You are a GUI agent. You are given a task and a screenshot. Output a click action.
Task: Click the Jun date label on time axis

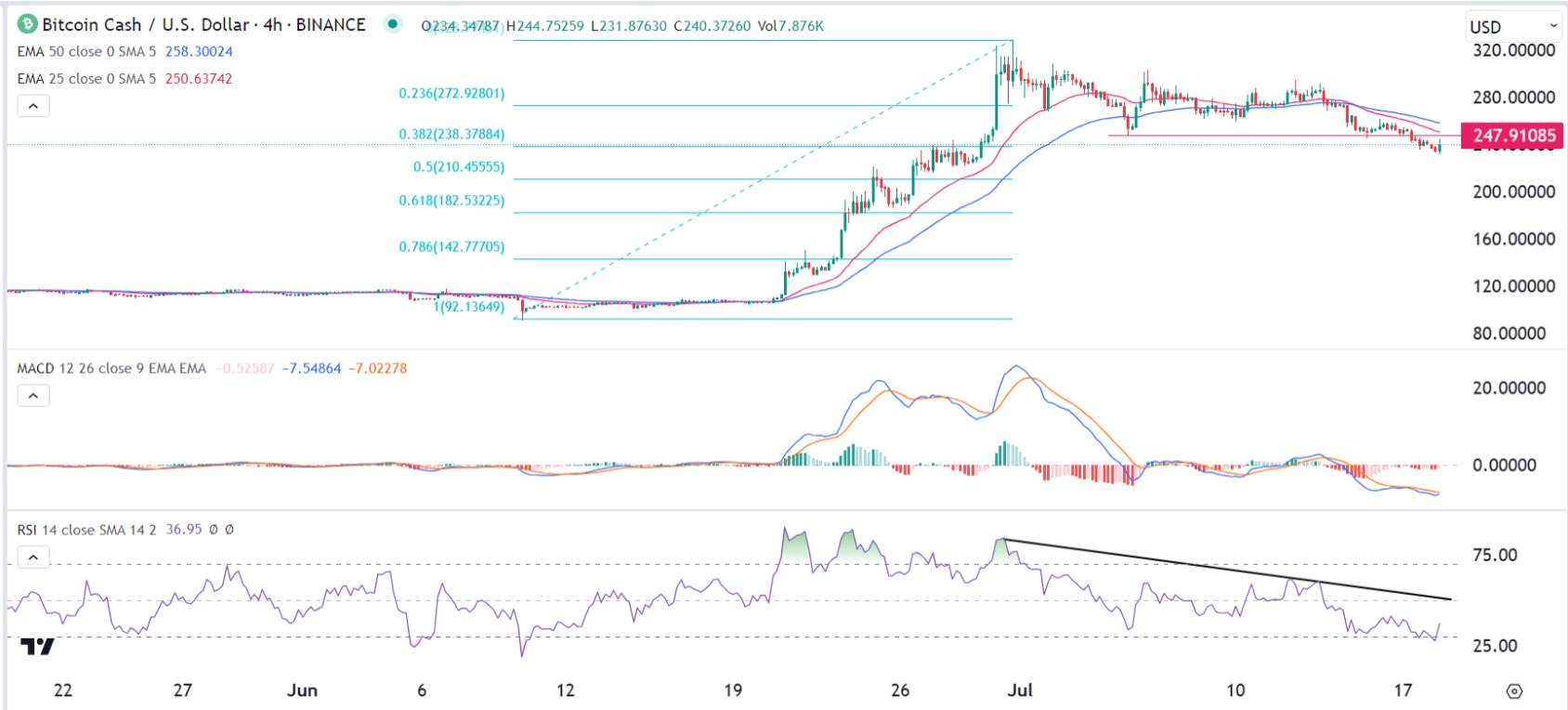click(x=302, y=690)
